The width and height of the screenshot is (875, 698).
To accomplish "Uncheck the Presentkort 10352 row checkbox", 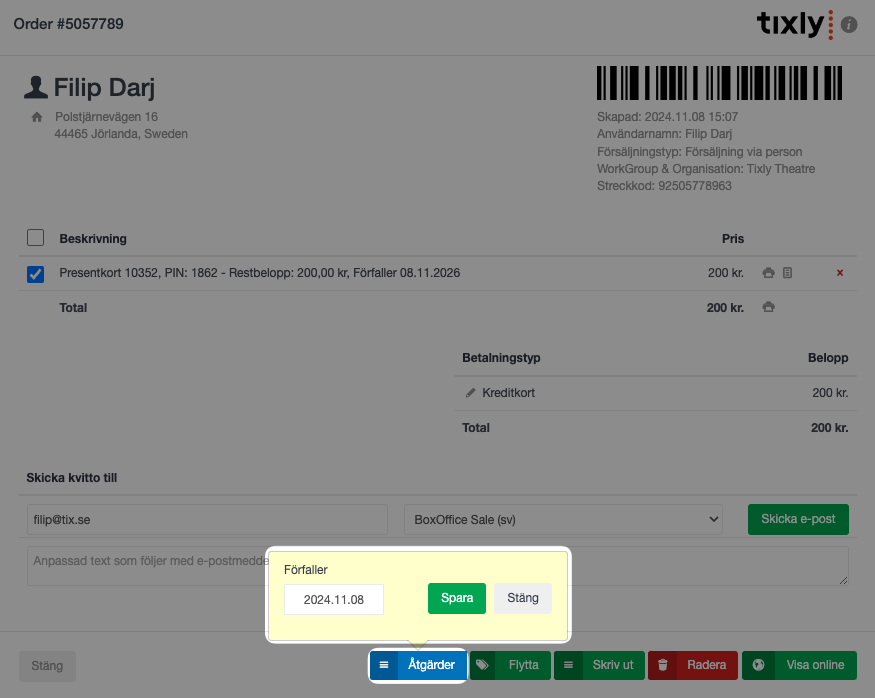I will (35, 274).
